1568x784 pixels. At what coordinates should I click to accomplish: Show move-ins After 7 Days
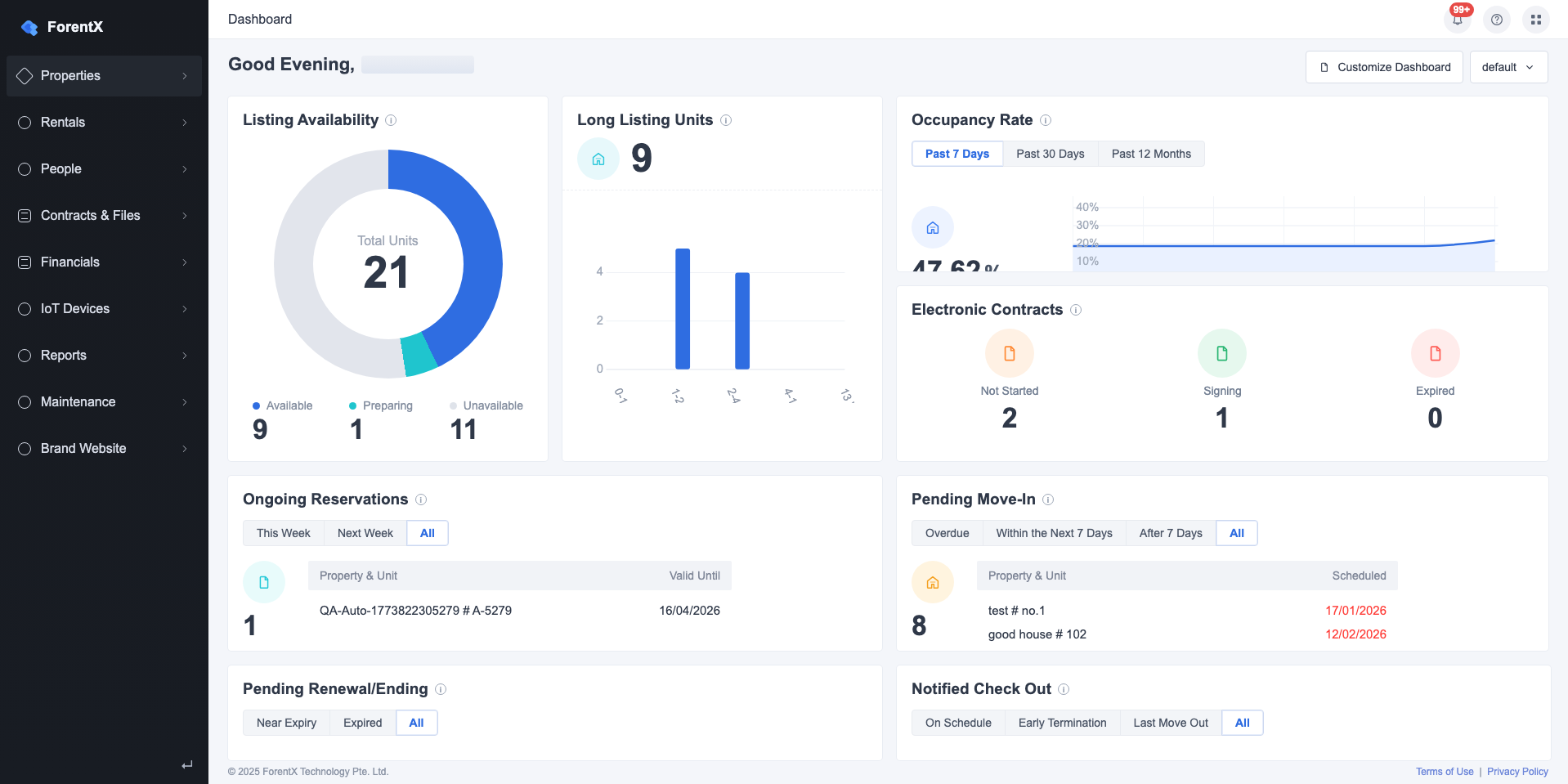point(1171,534)
